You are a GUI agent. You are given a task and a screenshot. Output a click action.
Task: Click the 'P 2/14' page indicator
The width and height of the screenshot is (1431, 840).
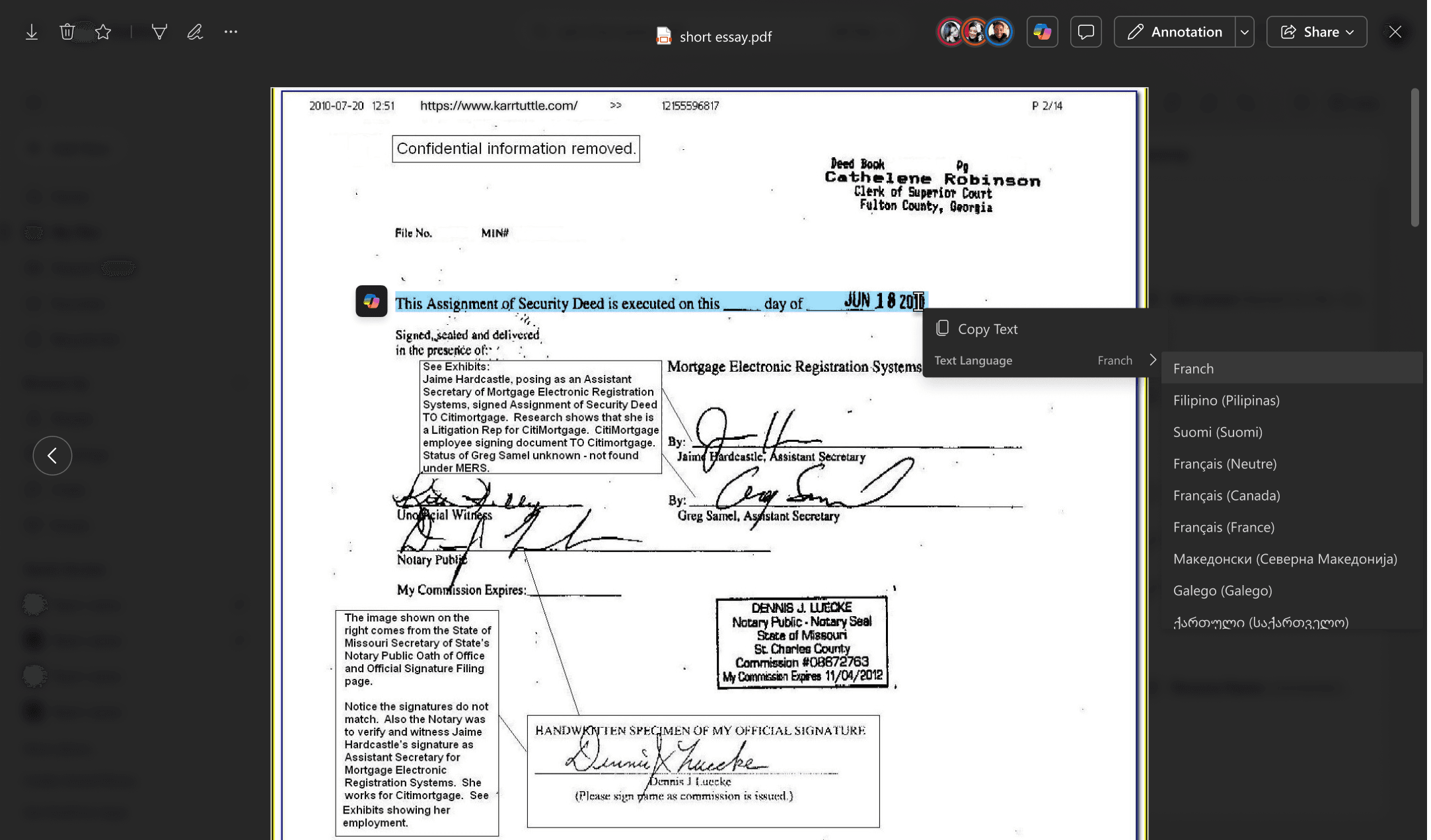pyautogui.click(x=1048, y=106)
